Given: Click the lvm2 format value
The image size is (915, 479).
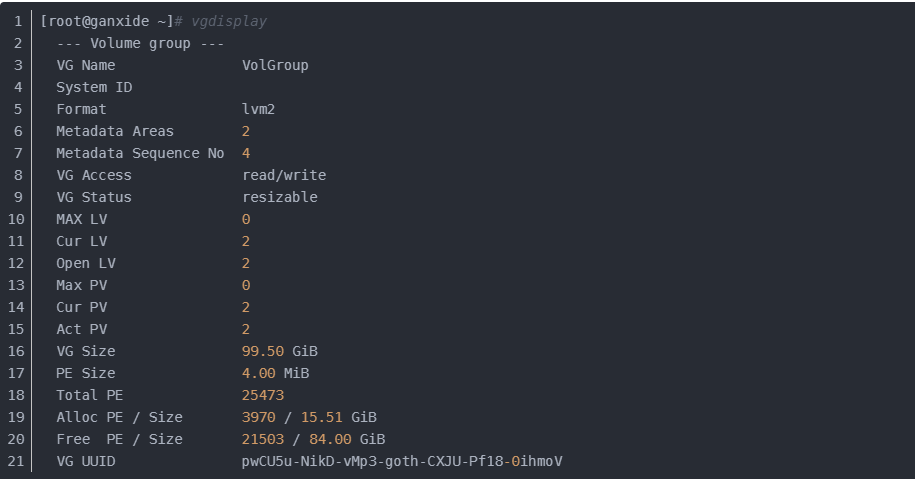Looking at the screenshot, I should 258,109.
